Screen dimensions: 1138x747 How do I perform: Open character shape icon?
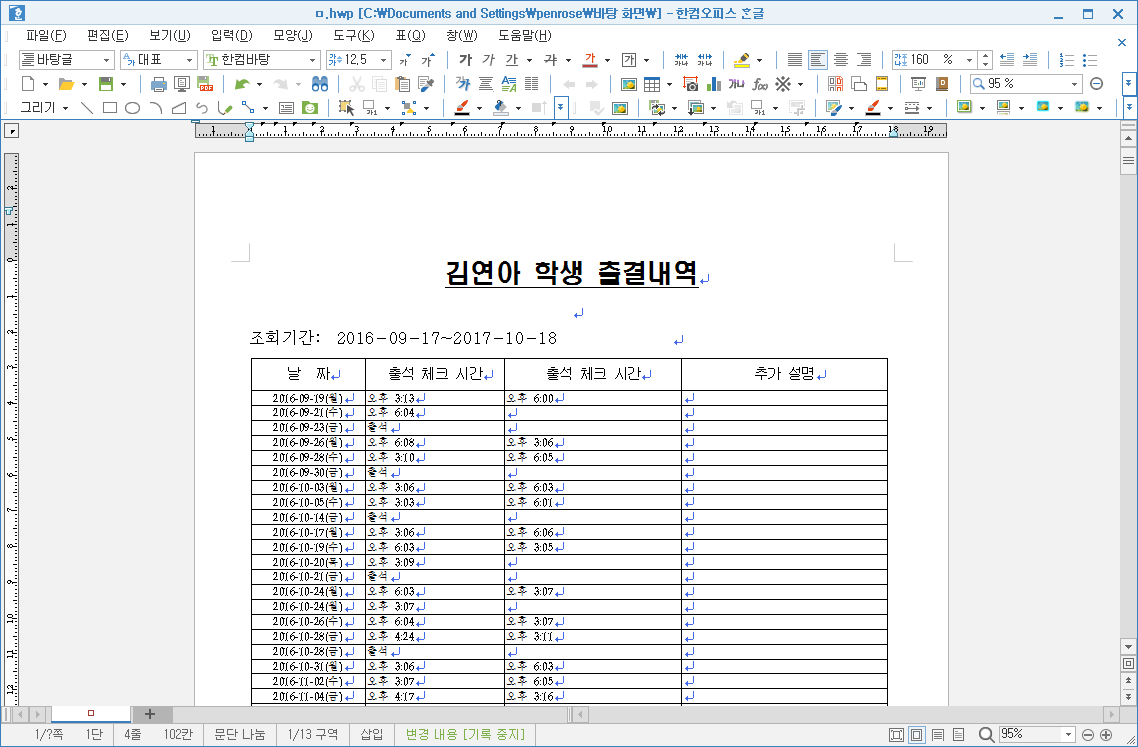(x=462, y=84)
